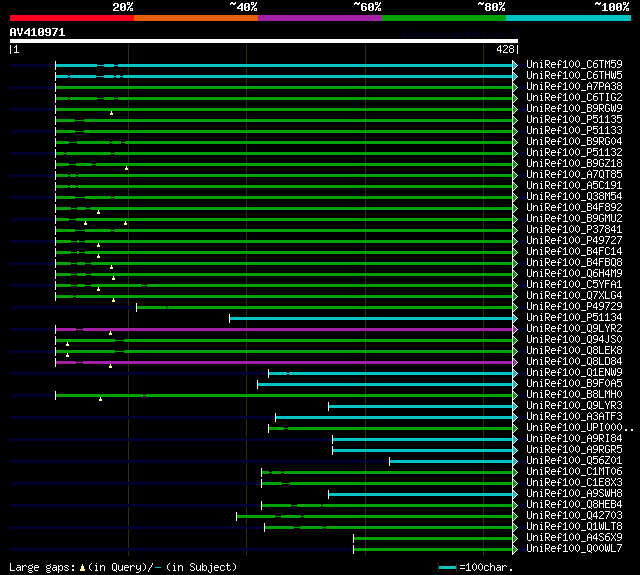640x575 pixels.
Task: Open the UniRef100_P51132 hit label
Action: point(574,153)
